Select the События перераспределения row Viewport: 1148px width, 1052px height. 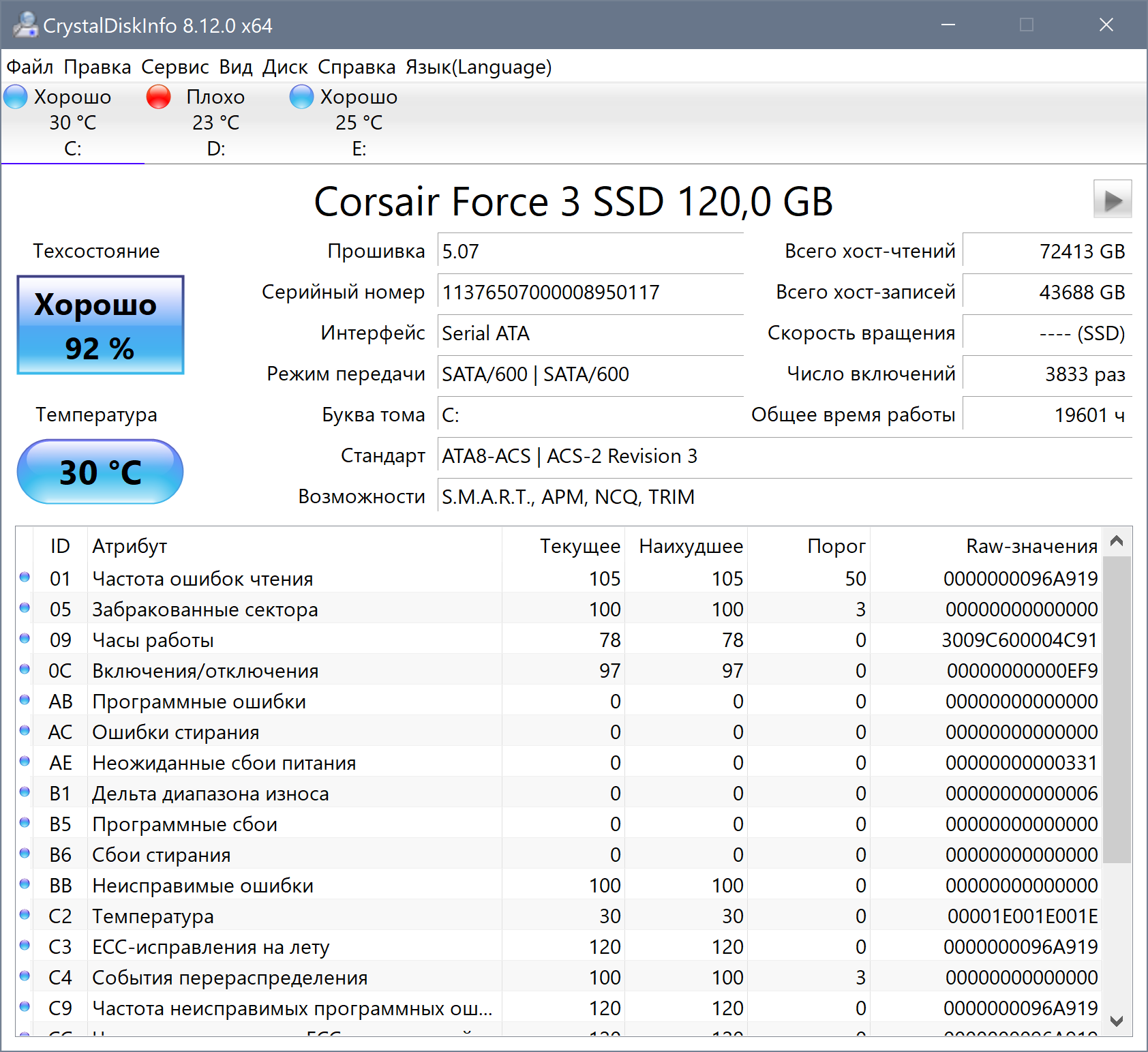click(x=559, y=977)
